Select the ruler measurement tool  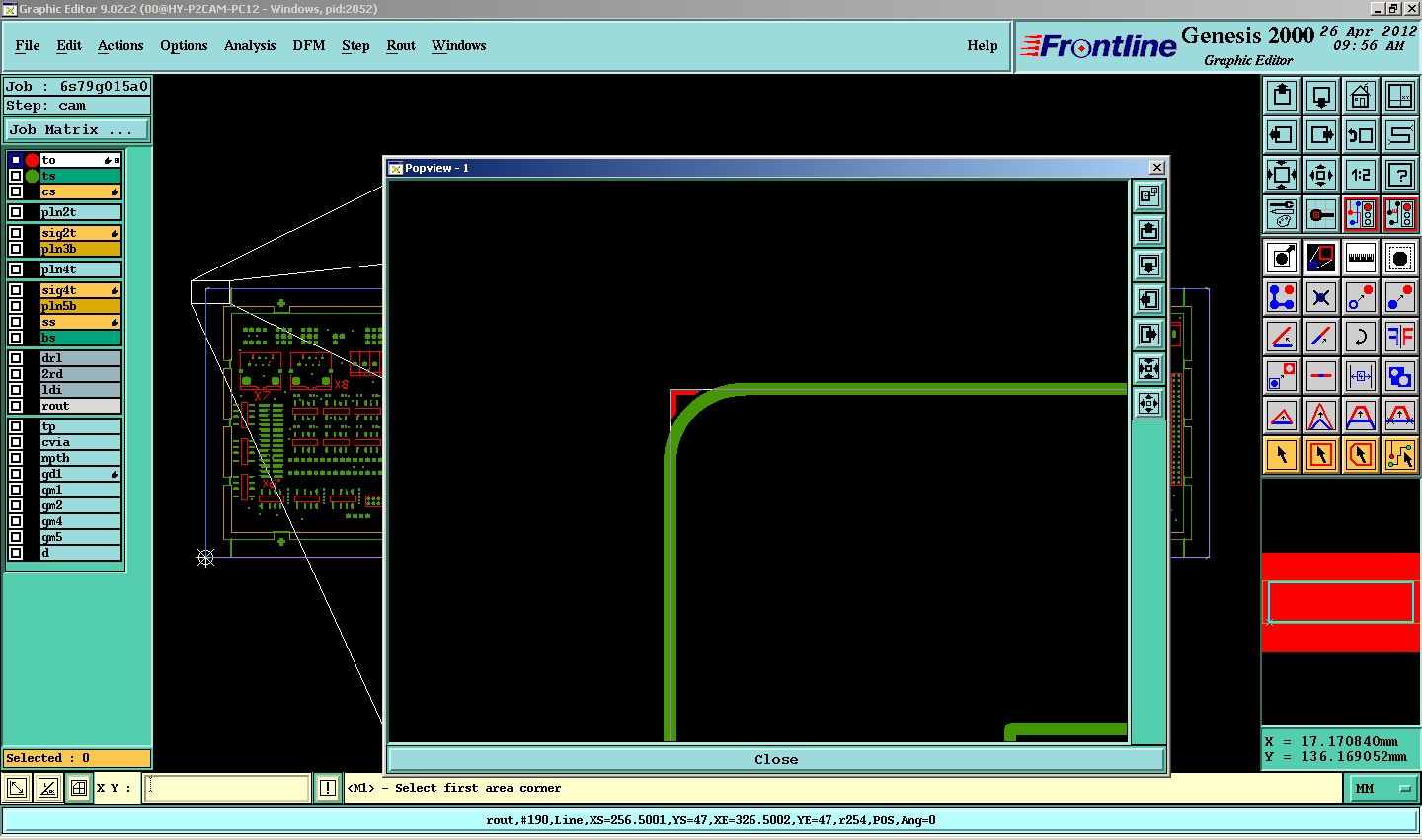[1360, 258]
